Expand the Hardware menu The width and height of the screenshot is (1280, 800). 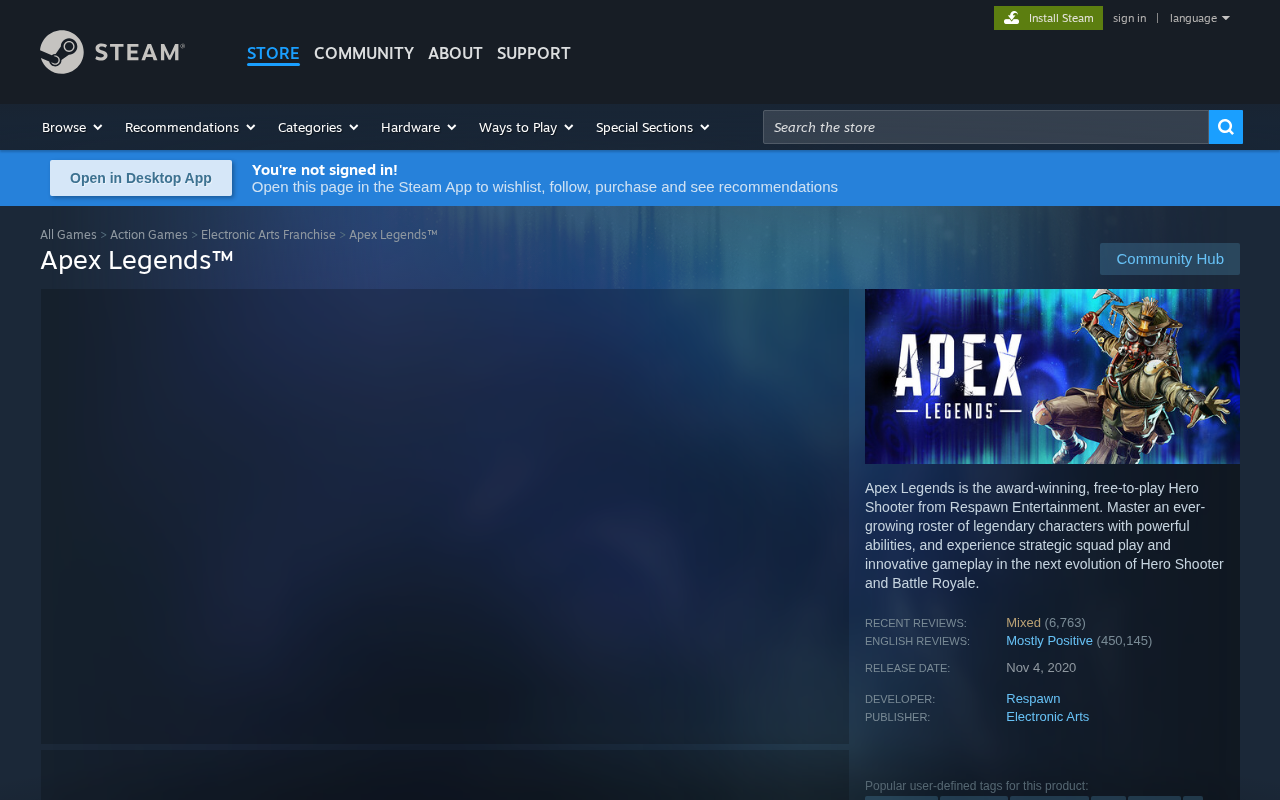(419, 127)
